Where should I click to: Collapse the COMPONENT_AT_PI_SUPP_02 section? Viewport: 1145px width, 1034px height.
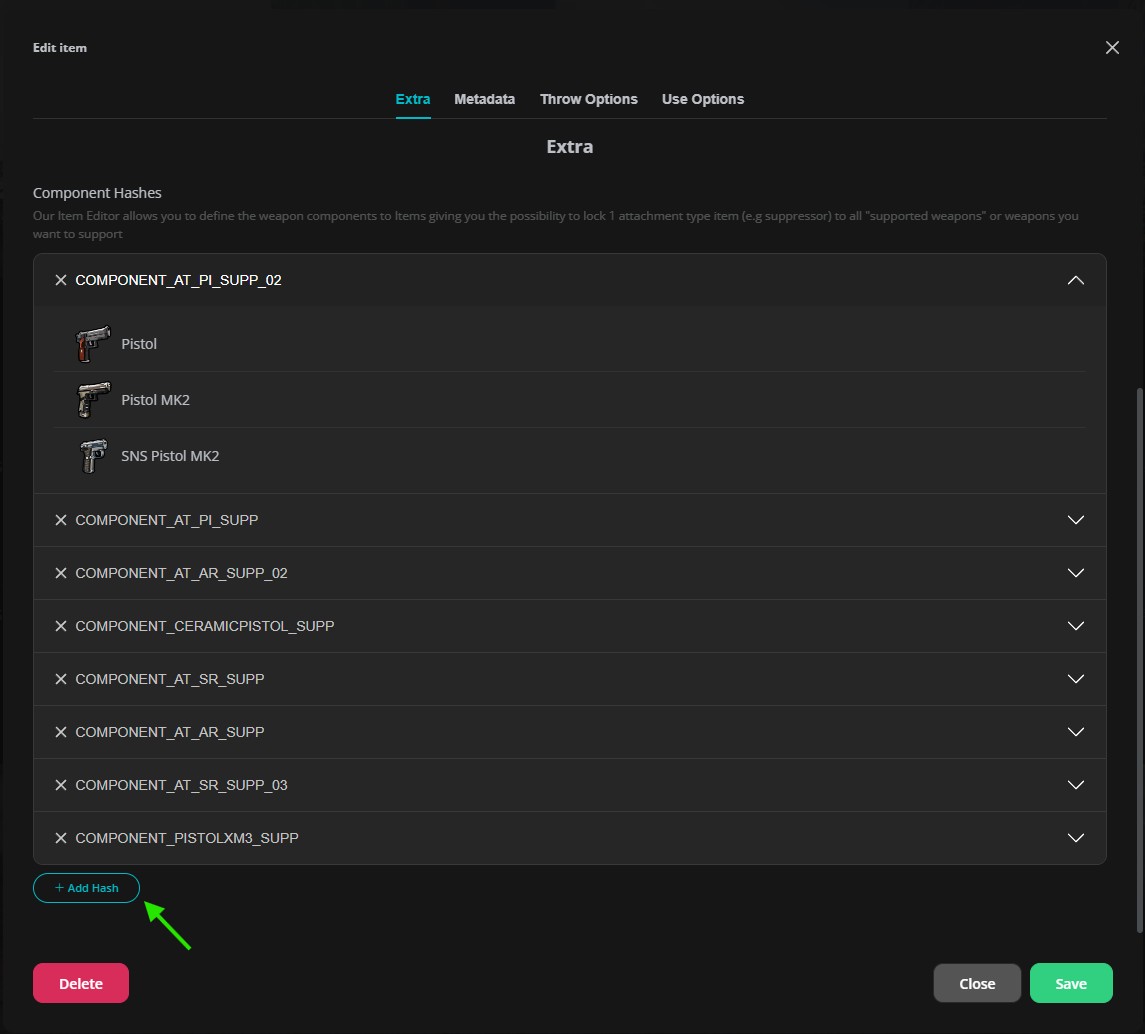coord(1076,280)
